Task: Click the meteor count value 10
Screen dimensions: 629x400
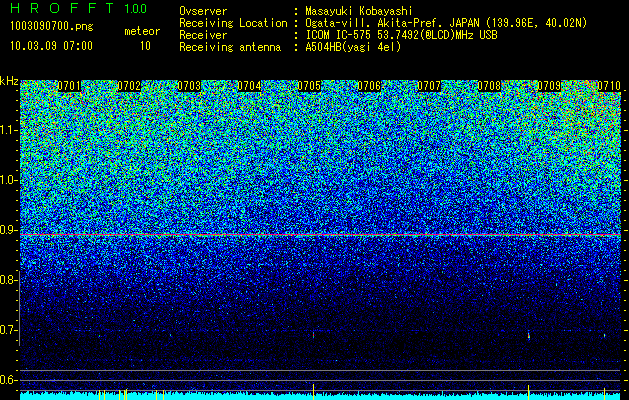Action: pyautogui.click(x=145, y=46)
